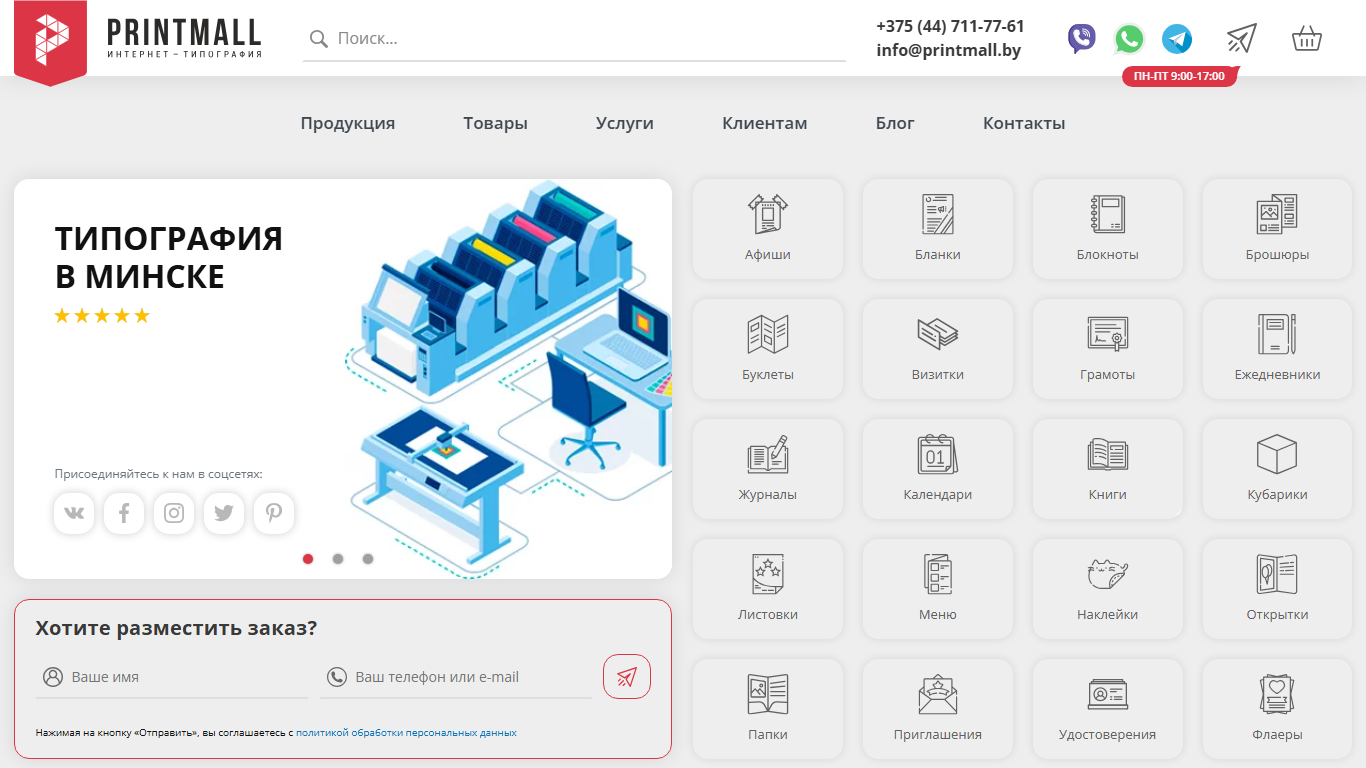Click the Поиск search field
The width and height of the screenshot is (1366, 768).
[x=575, y=39]
